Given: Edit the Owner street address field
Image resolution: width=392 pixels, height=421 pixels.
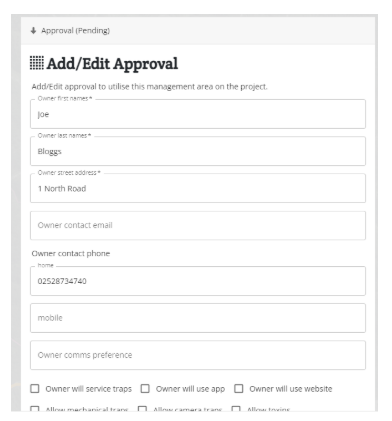Looking at the screenshot, I should point(198,188).
